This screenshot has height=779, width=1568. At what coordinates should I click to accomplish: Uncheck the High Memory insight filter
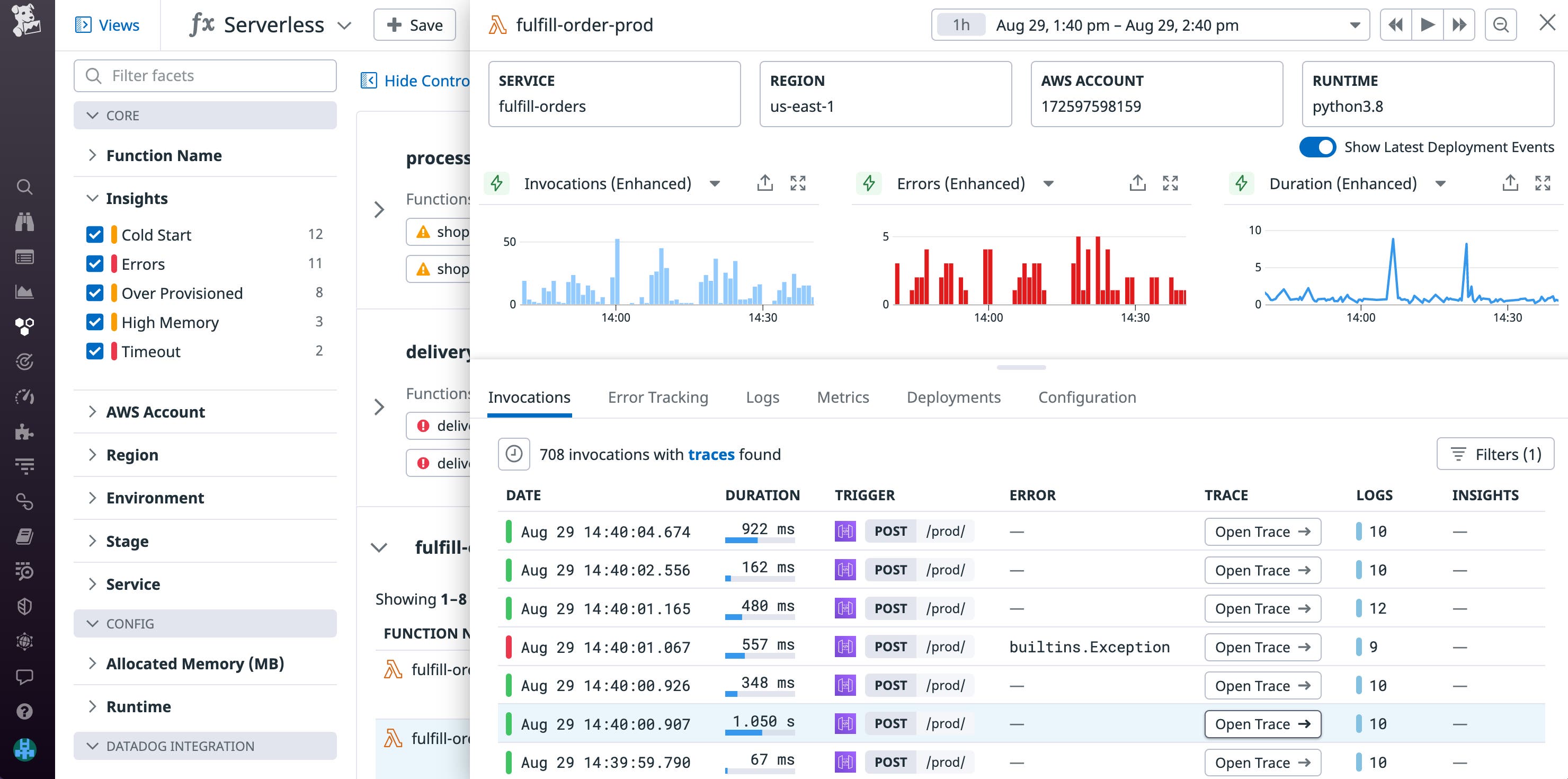[x=95, y=322]
